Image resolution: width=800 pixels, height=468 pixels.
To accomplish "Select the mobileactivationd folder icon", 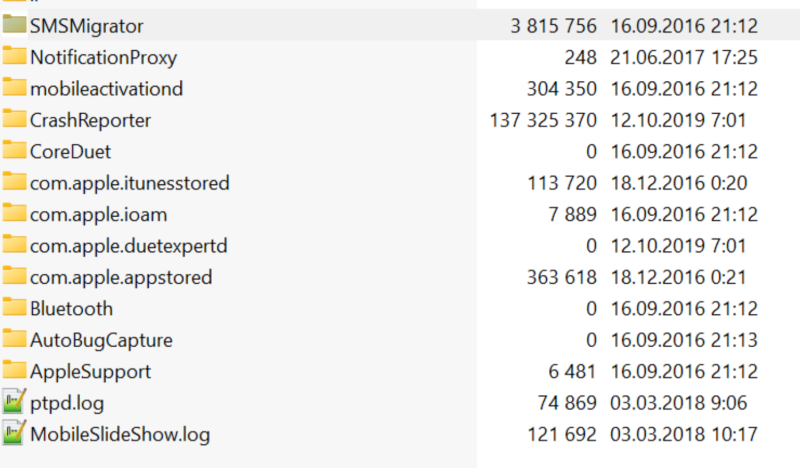I will click(14, 88).
